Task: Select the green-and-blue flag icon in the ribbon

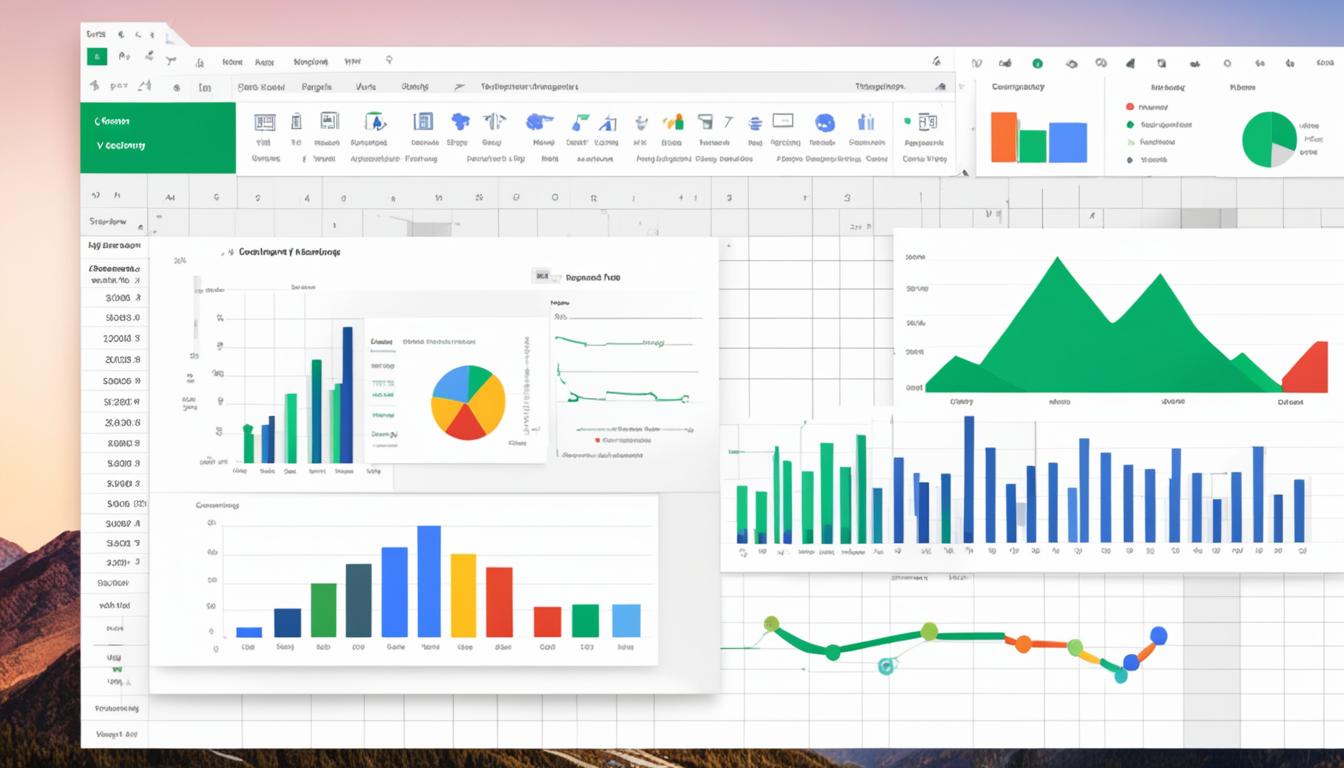Action: pyautogui.click(x=580, y=122)
